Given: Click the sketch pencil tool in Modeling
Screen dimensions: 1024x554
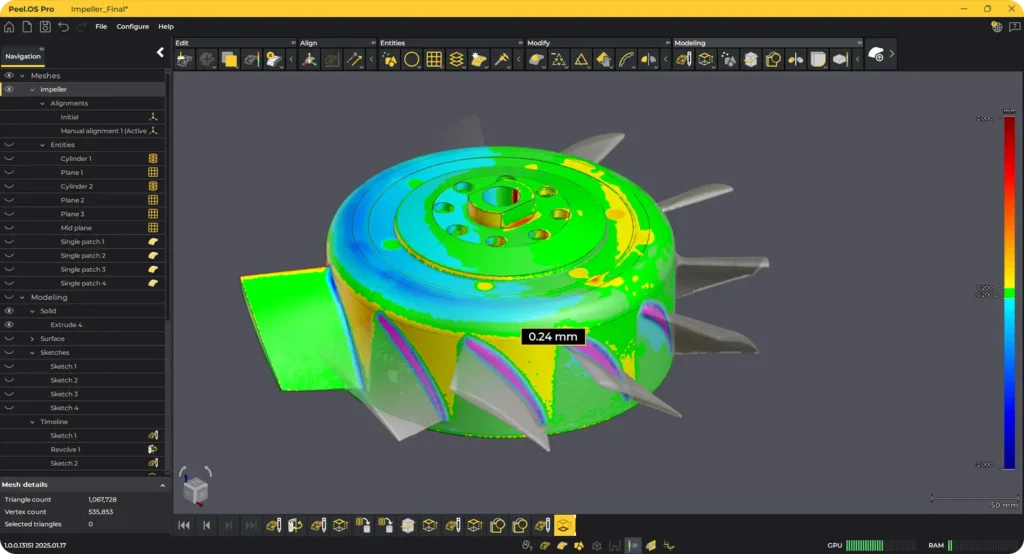Looking at the screenshot, I should (x=683, y=60).
